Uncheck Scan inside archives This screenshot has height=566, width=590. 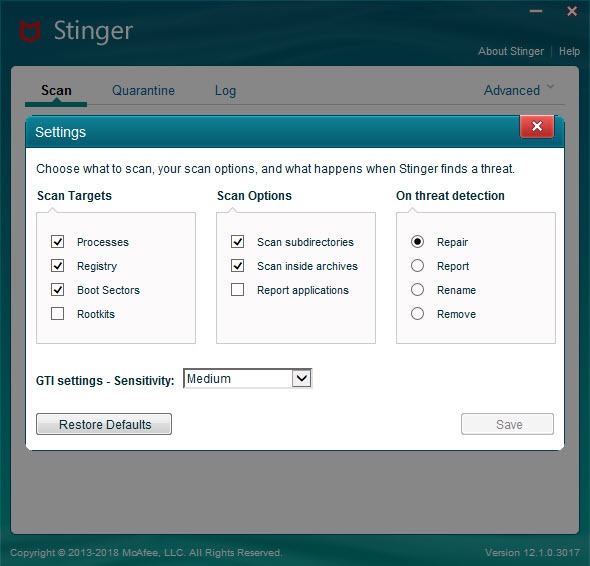point(237,266)
